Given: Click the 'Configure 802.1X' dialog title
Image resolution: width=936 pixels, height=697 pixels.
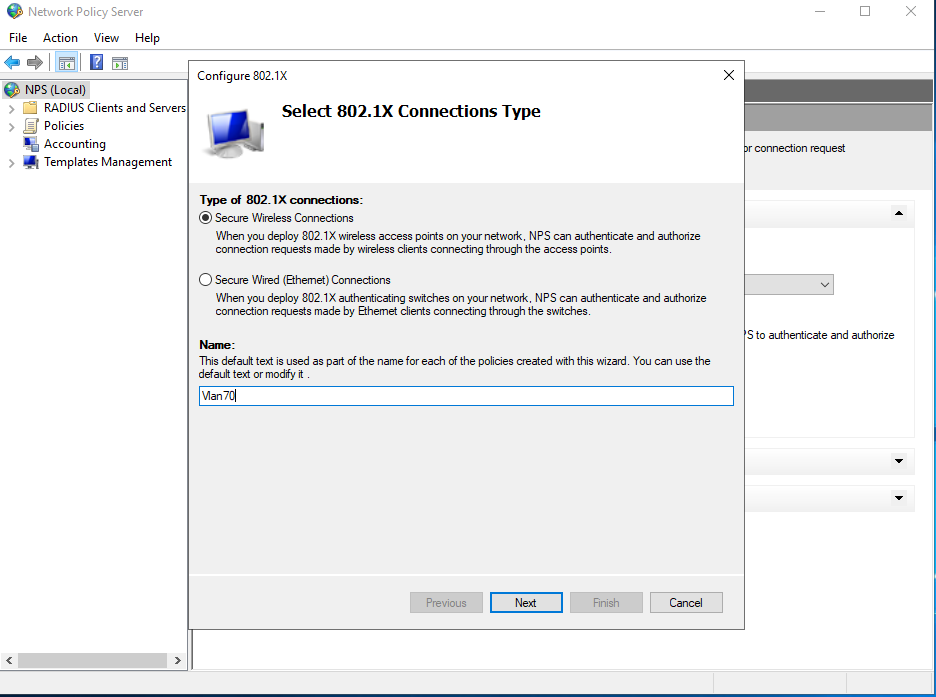Looking at the screenshot, I should point(242,76).
